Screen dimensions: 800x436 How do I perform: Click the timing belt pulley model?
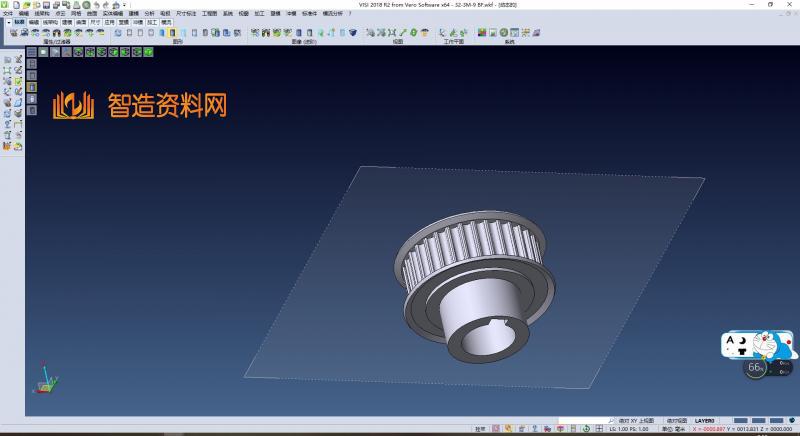pyautogui.click(x=474, y=286)
